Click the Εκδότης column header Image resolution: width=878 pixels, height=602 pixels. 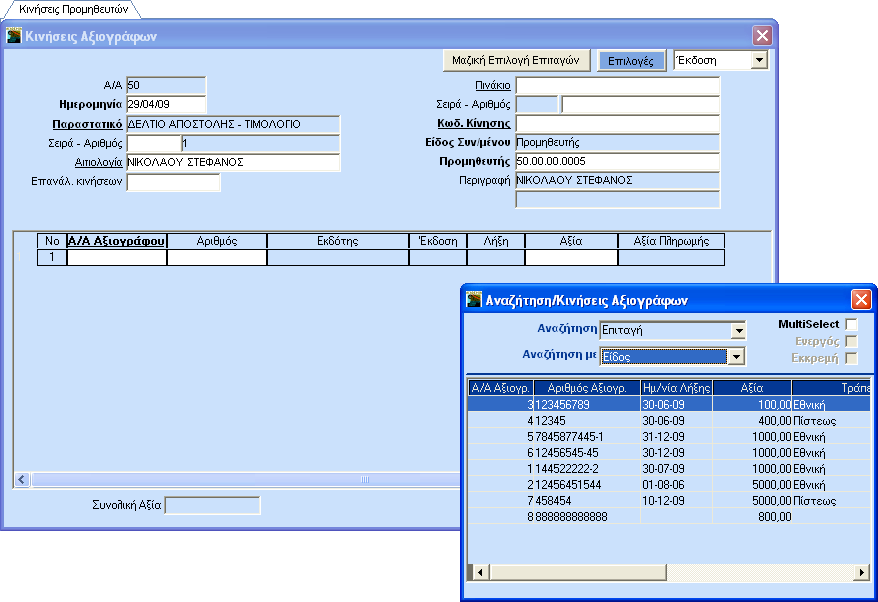(338, 241)
